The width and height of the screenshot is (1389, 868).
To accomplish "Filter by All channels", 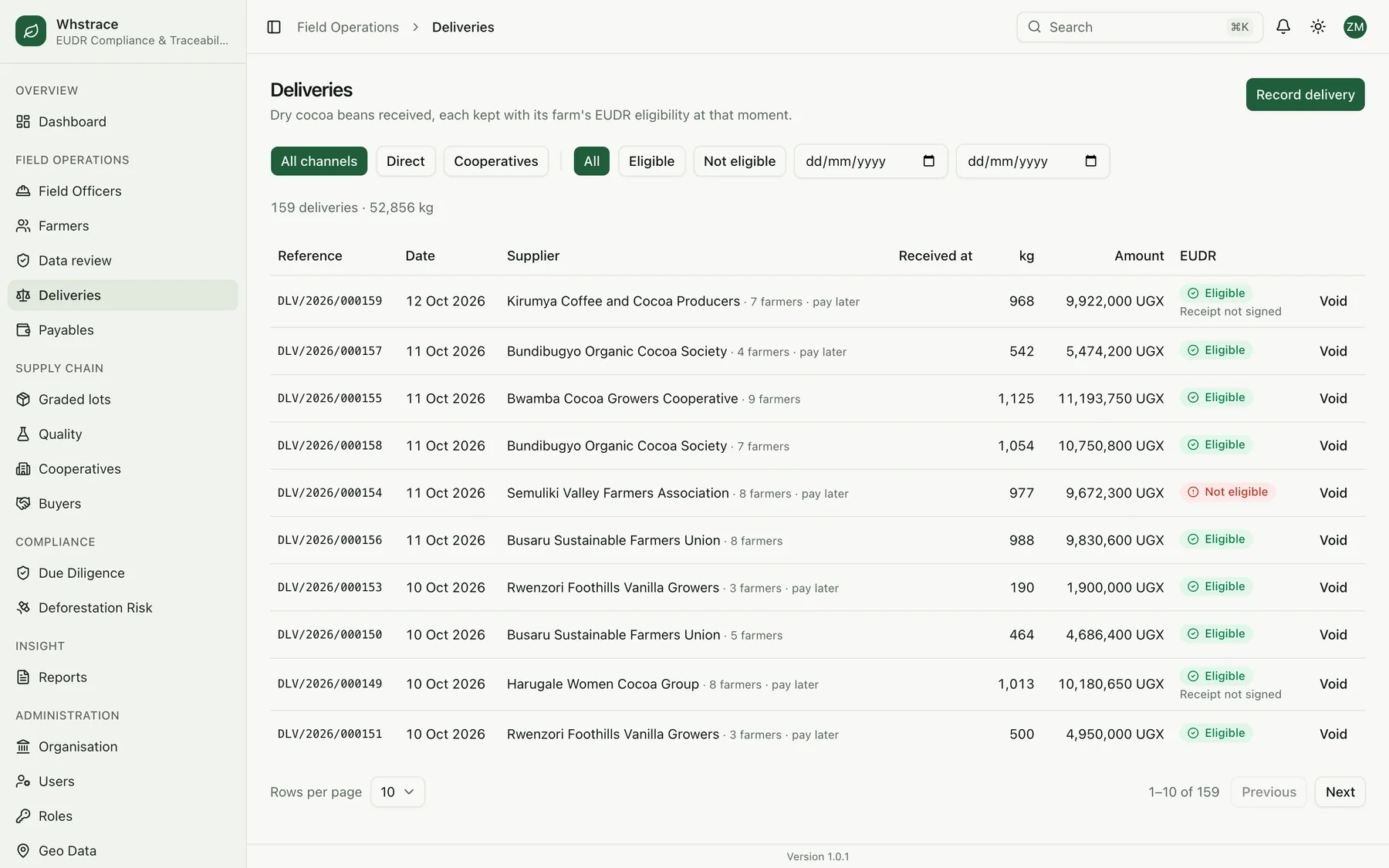I will pos(319,161).
